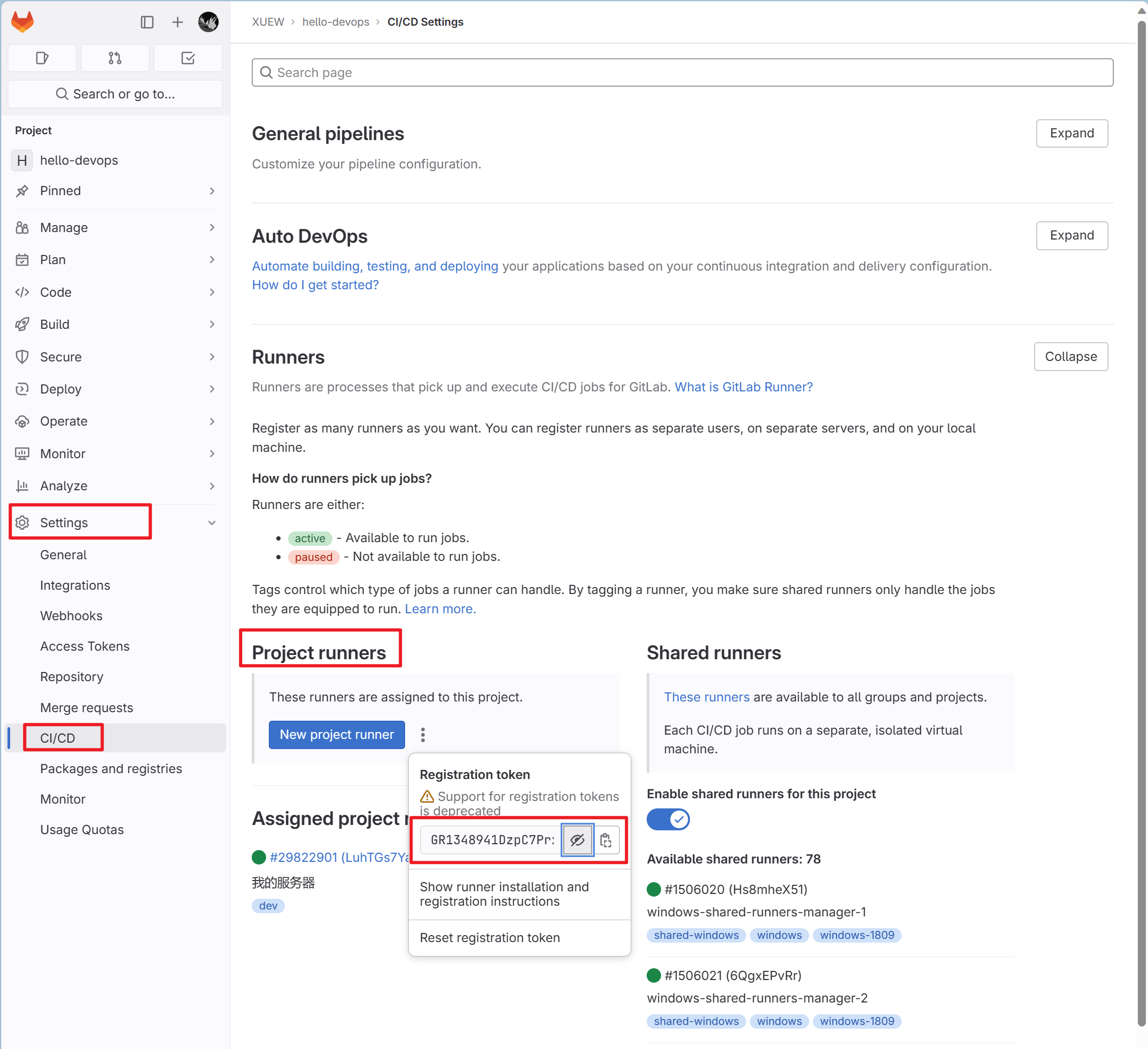
Task: Click the GitLab logo
Action: pyautogui.click(x=21, y=21)
